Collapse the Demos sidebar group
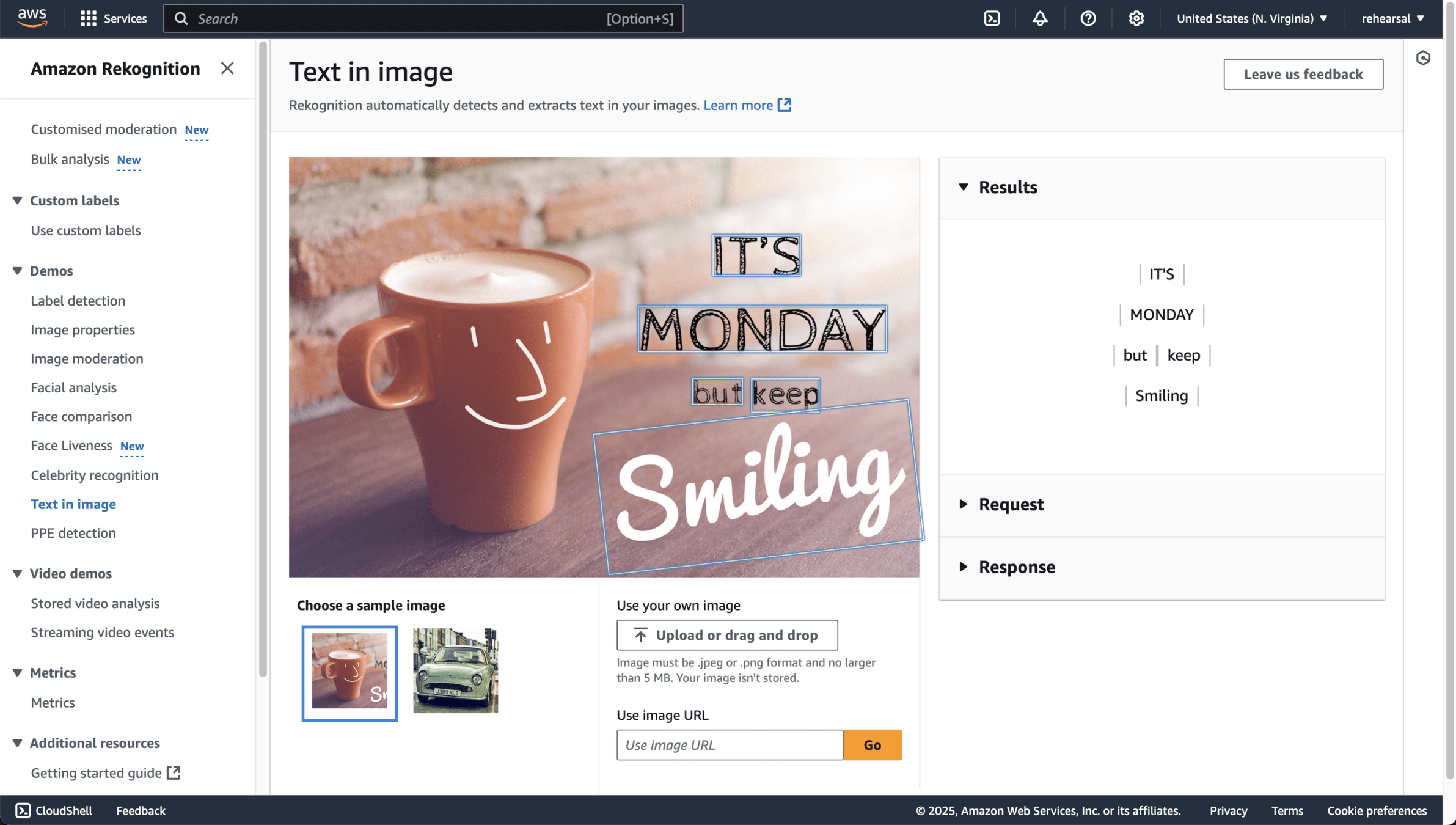The width and height of the screenshot is (1456, 825). (x=18, y=271)
